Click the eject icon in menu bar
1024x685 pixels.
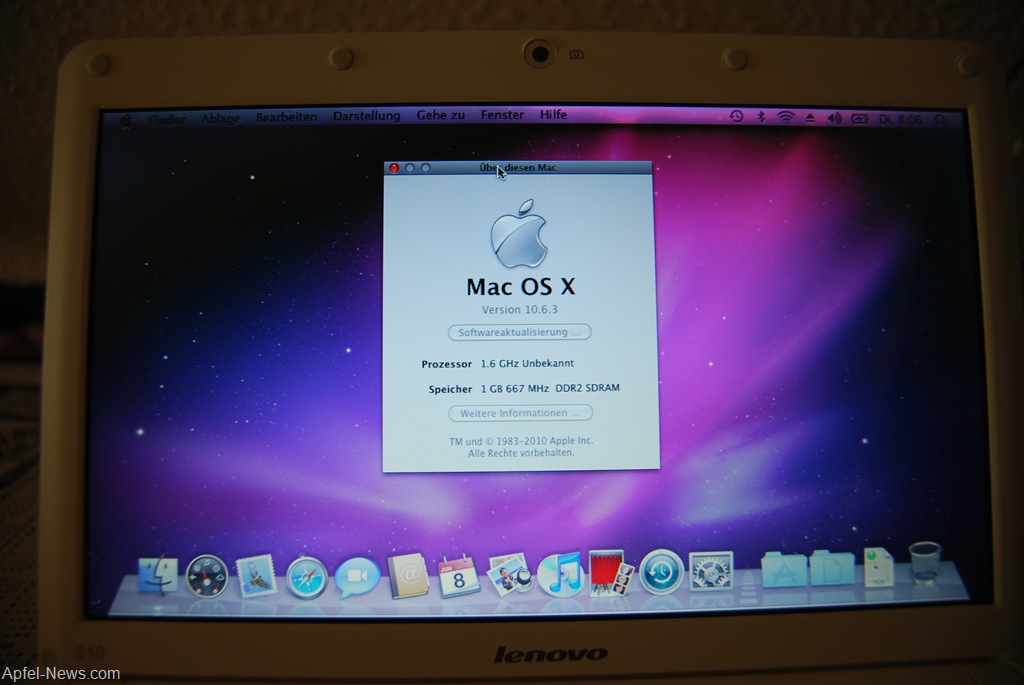[x=810, y=118]
